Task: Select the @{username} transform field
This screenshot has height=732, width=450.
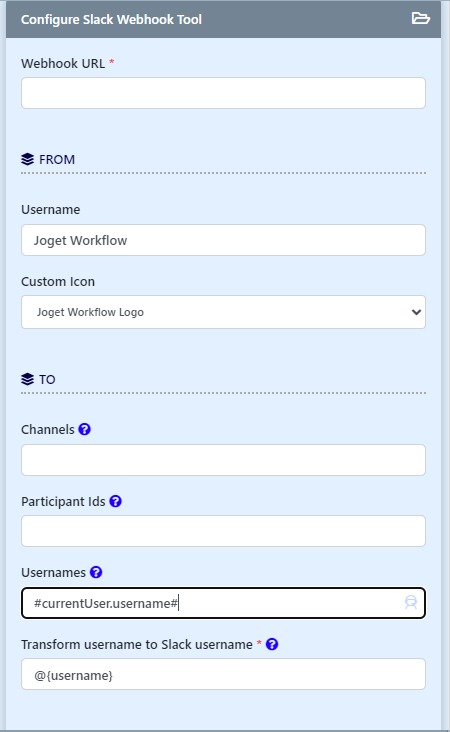Action: point(223,674)
